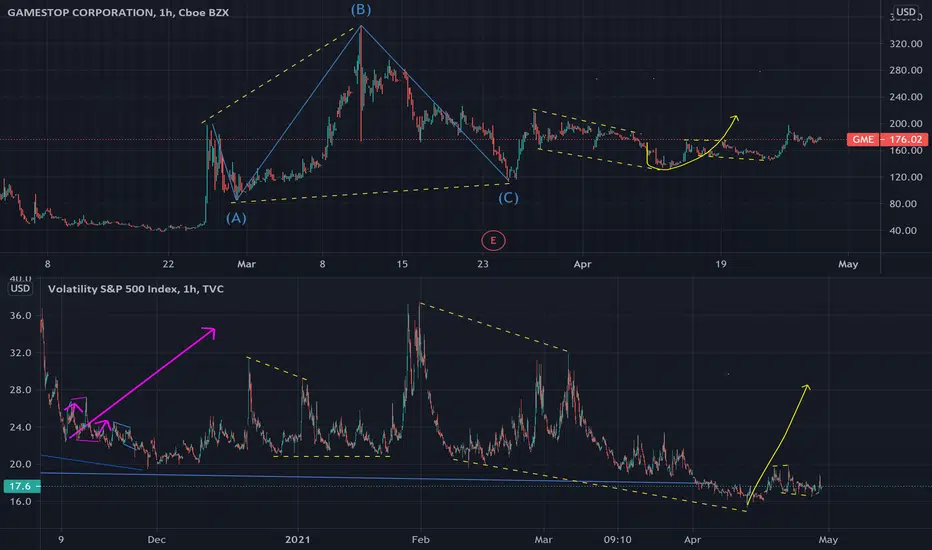
Task: Click the 16.0 value on Volatility axis
Action: pyautogui.click(x=20, y=502)
